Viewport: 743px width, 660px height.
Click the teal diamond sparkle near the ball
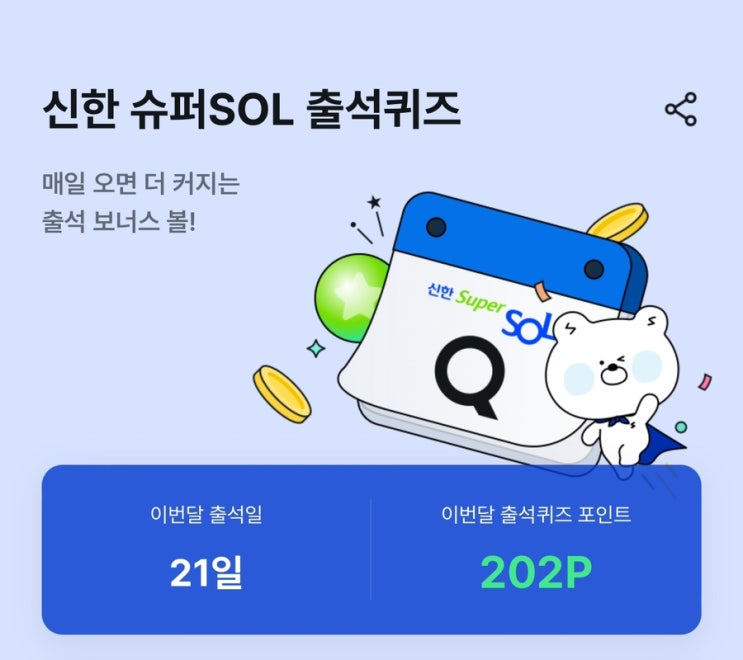[x=316, y=349]
